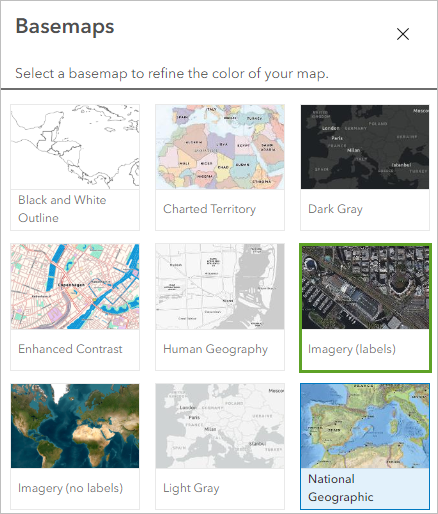Viewport: 438px width, 514px height.
Task: Select the Imagery (labels) satellite thumbnail
Action: 365,287
